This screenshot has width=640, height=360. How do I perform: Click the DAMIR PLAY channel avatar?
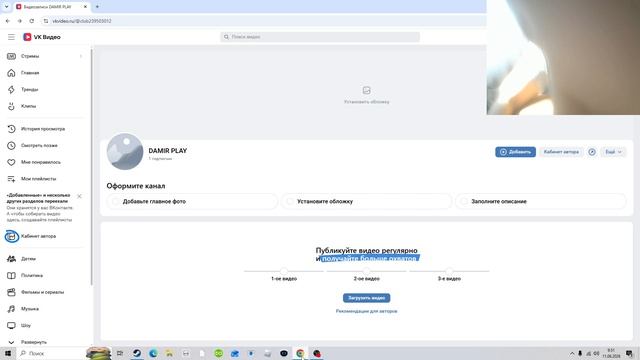tap(125, 151)
